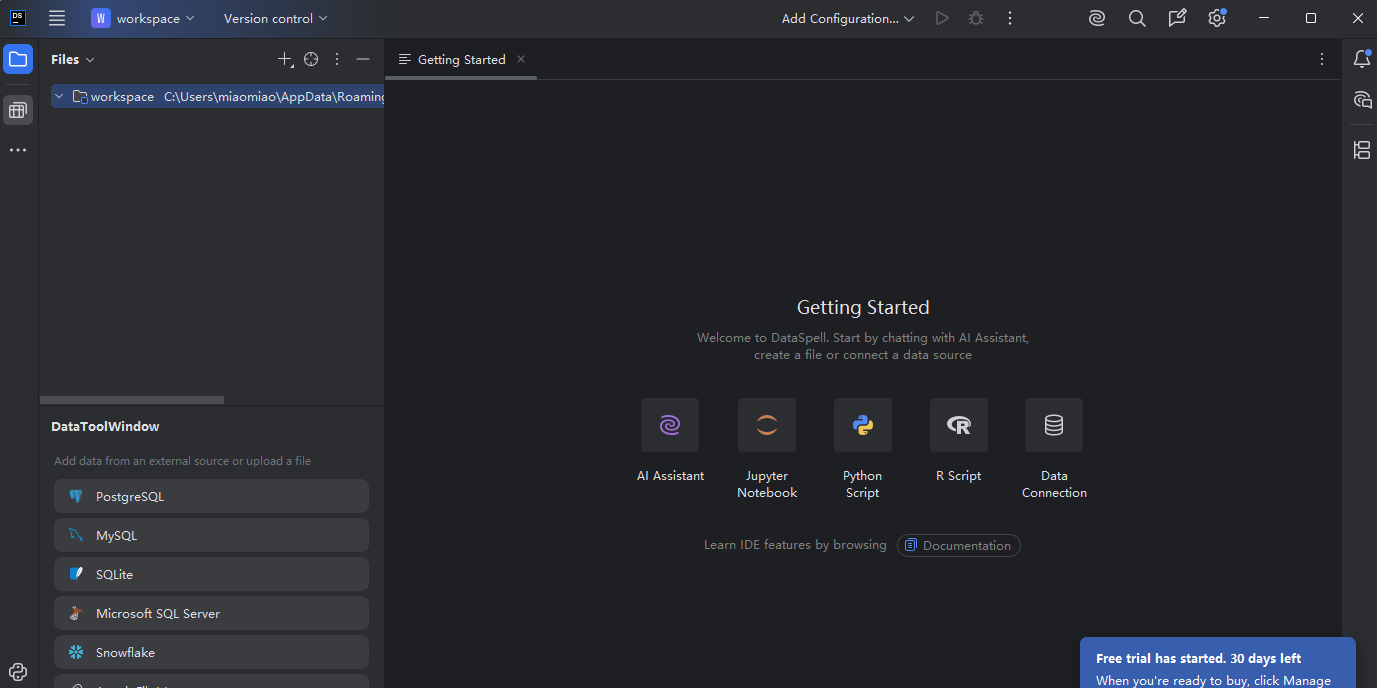Hide the Files panel with minus
The height and width of the screenshot is (688, 1377).
(363, 59)
